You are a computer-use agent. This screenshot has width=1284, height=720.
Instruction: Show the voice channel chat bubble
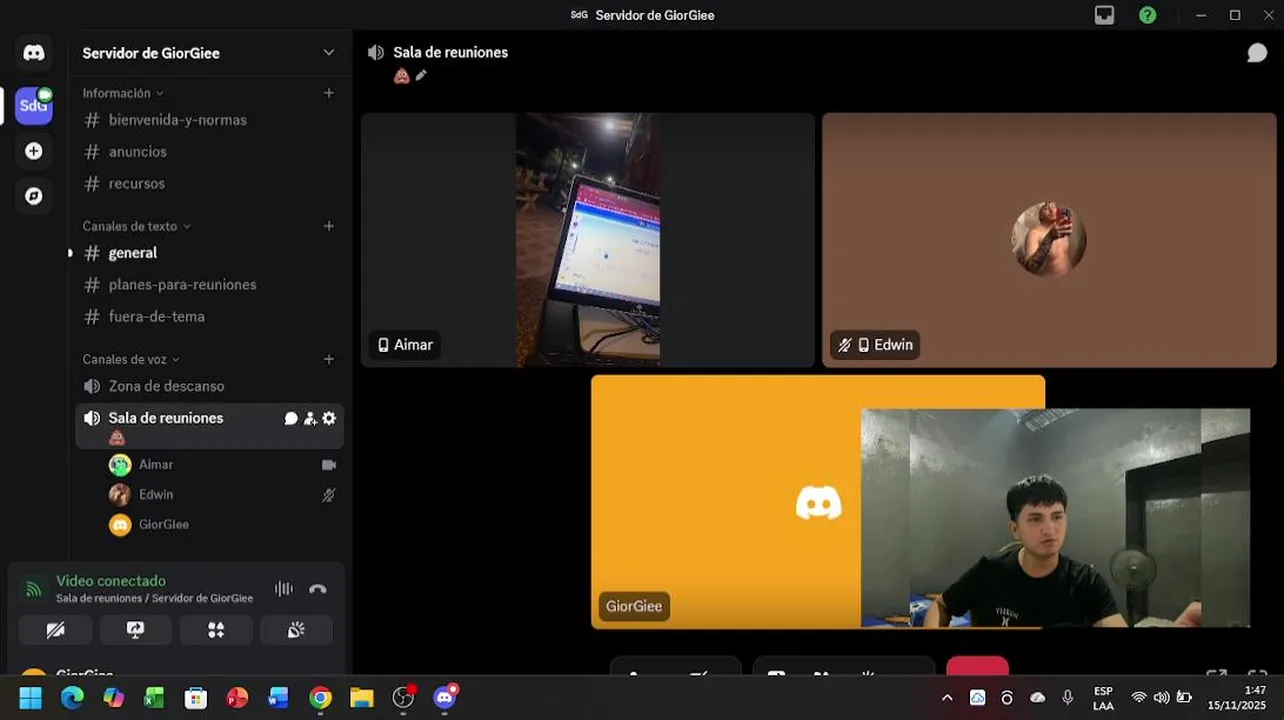pos(1257,53)
